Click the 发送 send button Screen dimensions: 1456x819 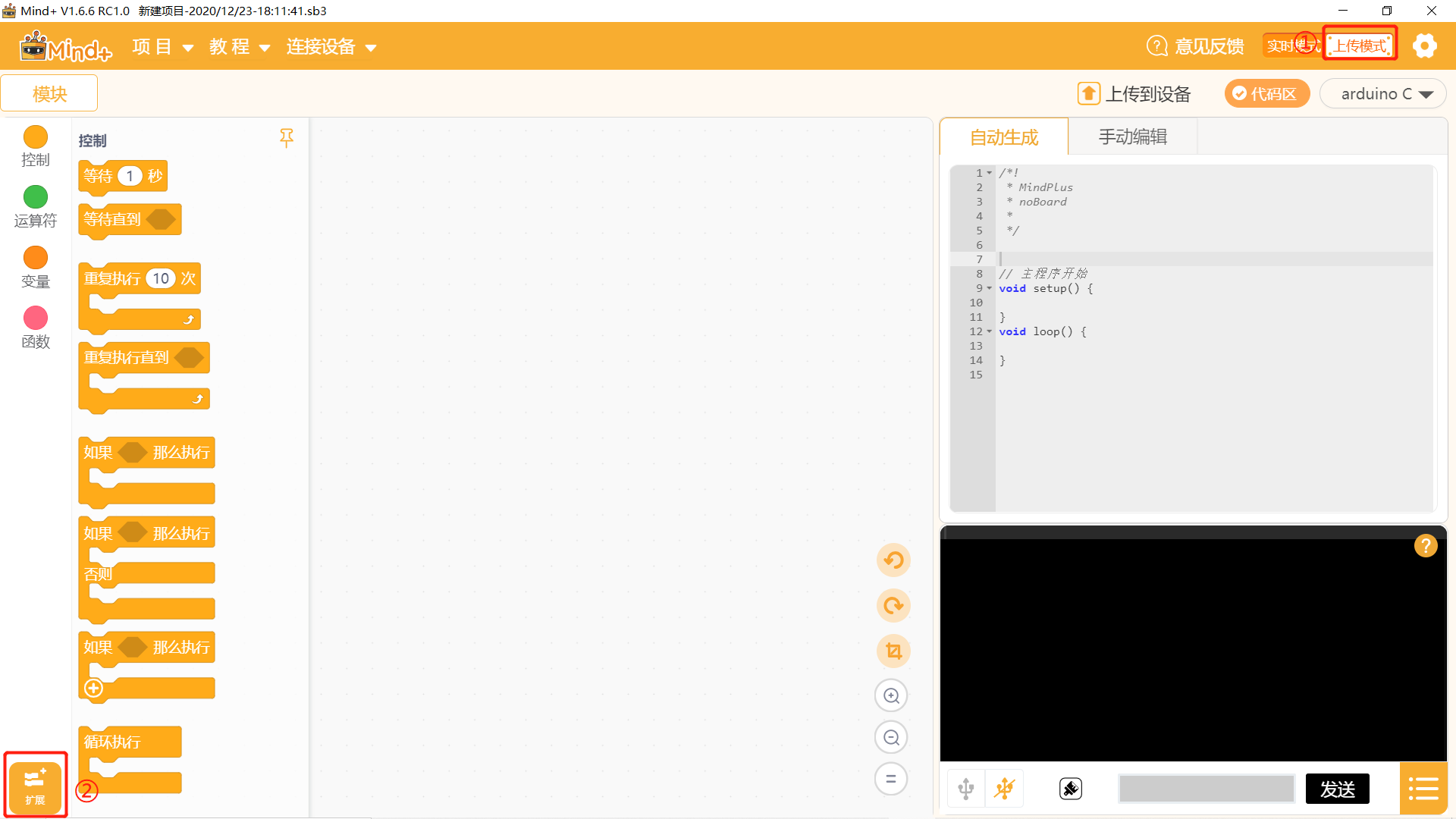(x=1338, y=789)
